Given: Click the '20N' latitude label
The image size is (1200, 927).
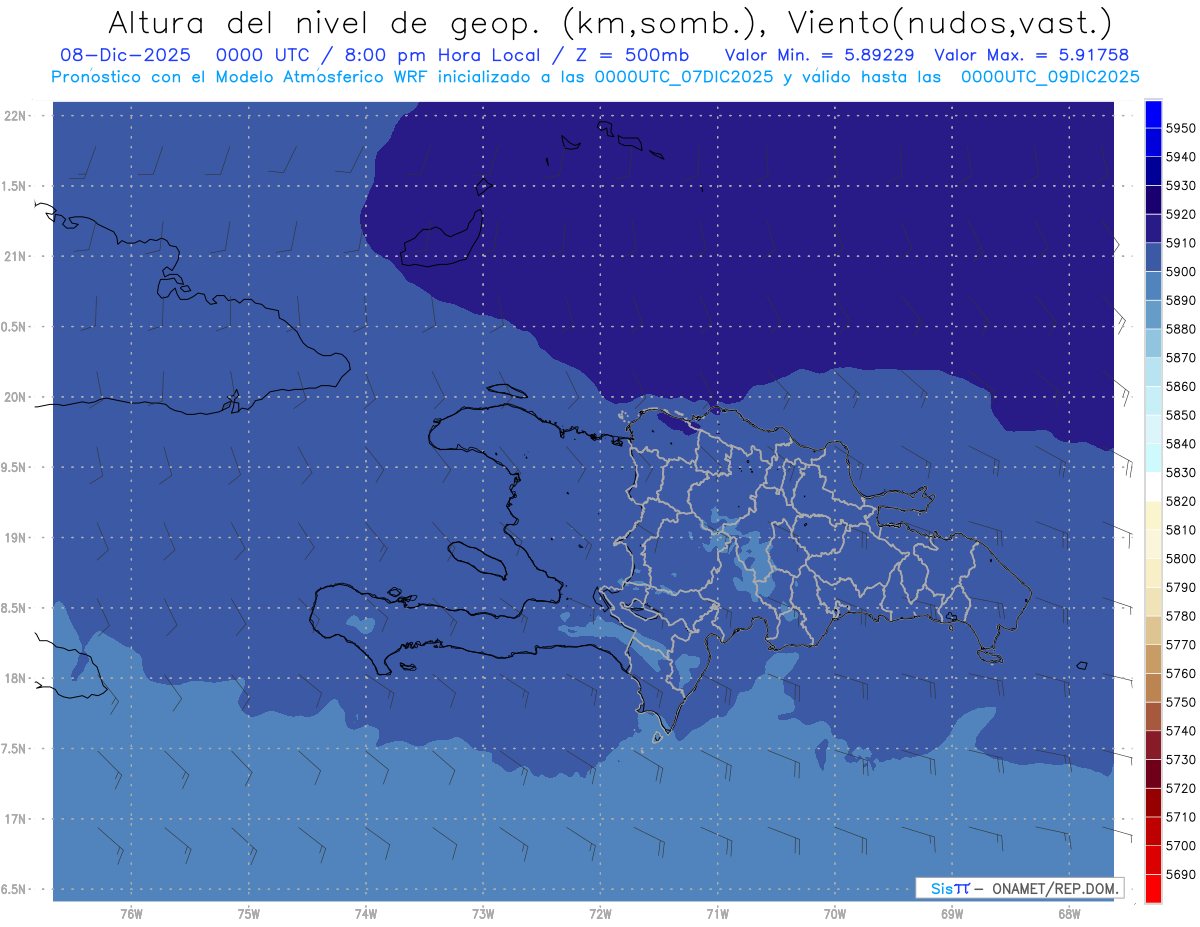Looking at the screenshot, I should pos(15,397).
